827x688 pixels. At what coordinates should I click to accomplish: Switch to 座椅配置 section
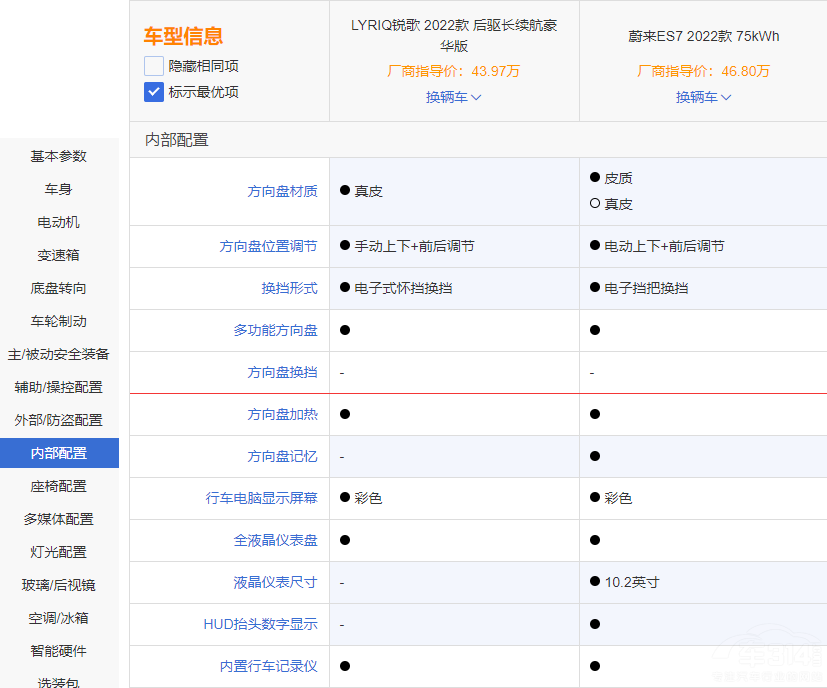click(x=58, y=486)
